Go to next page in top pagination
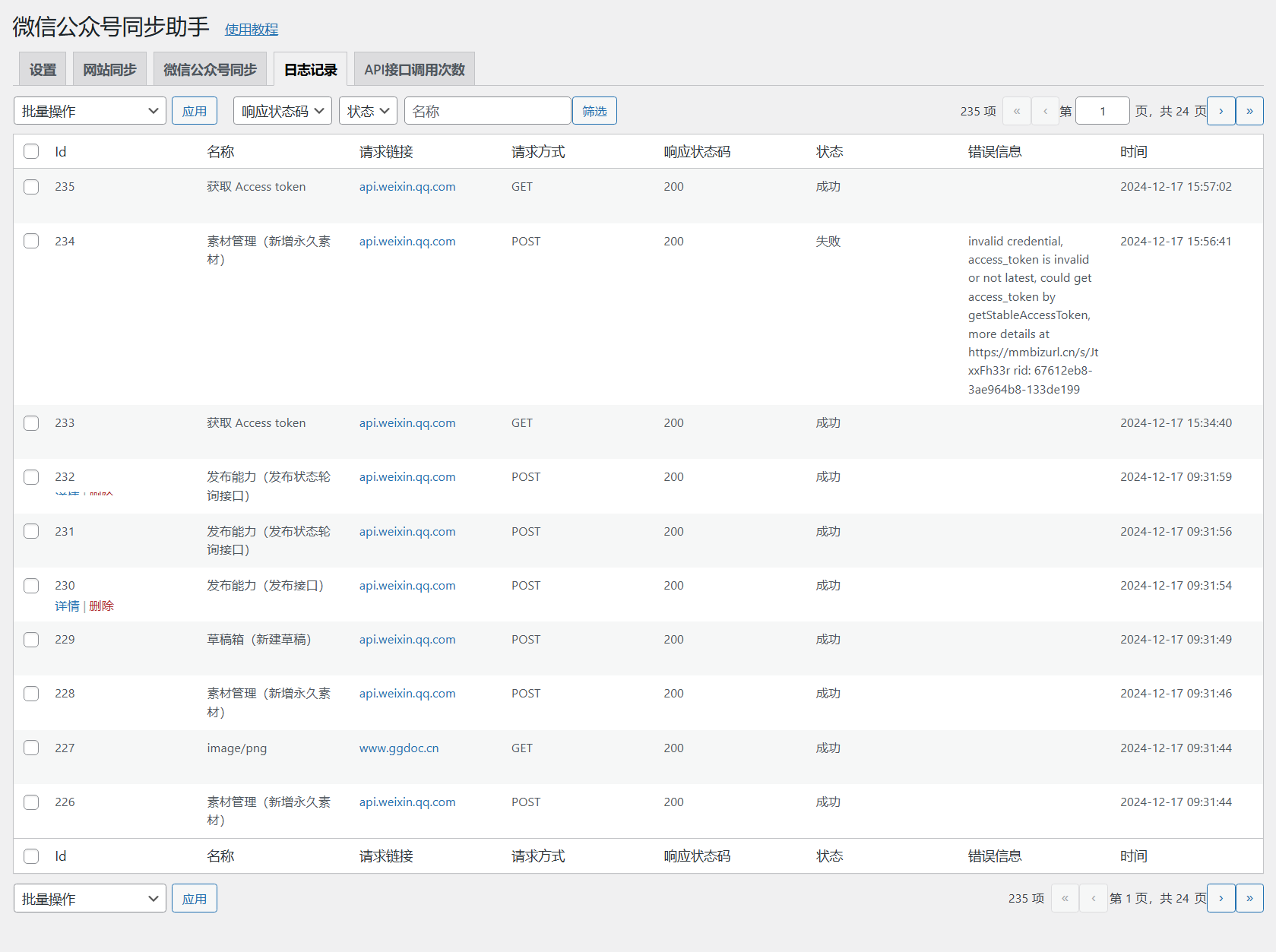Image resolution: width=1276 pixels, height=952 pixels. (1221, 111)
